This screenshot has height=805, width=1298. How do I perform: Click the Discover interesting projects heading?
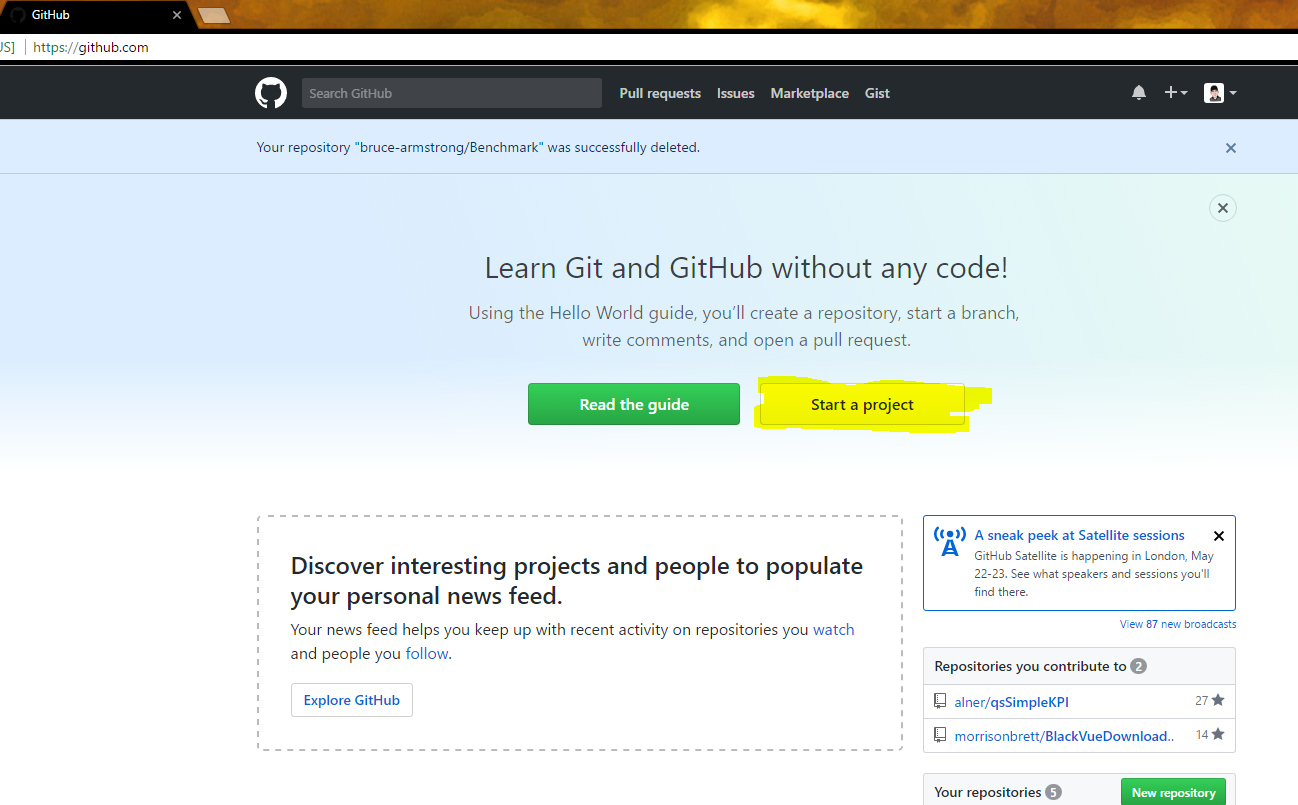click(x=577, y=581)
